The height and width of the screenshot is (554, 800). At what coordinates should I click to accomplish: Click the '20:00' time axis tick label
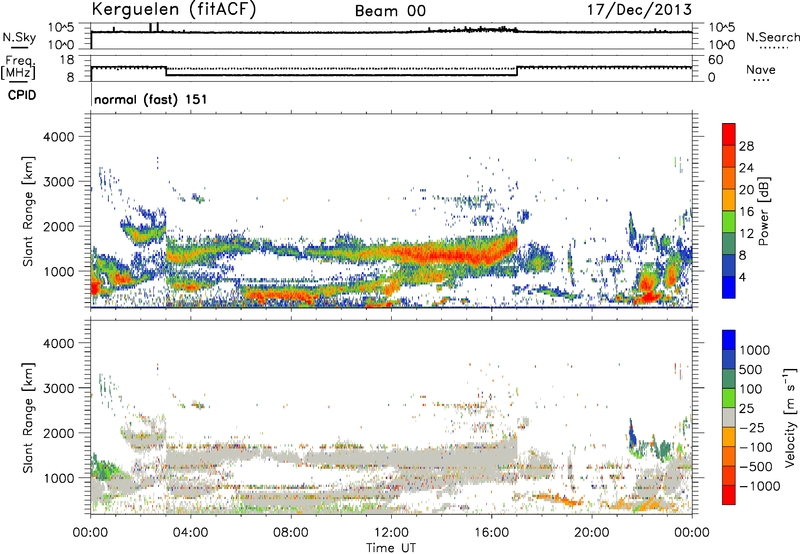[x=592, y=533]
